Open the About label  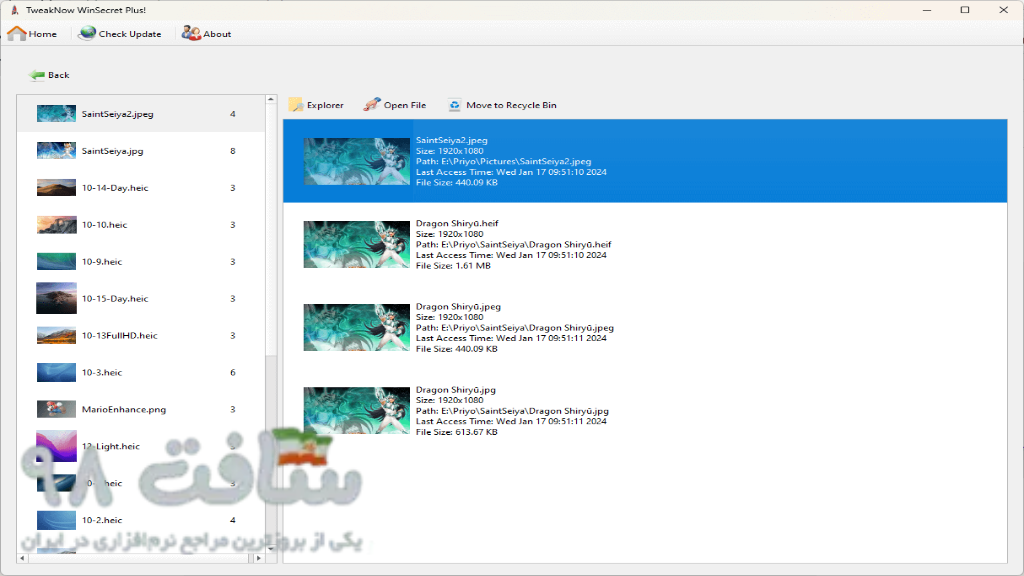[217, 34]
